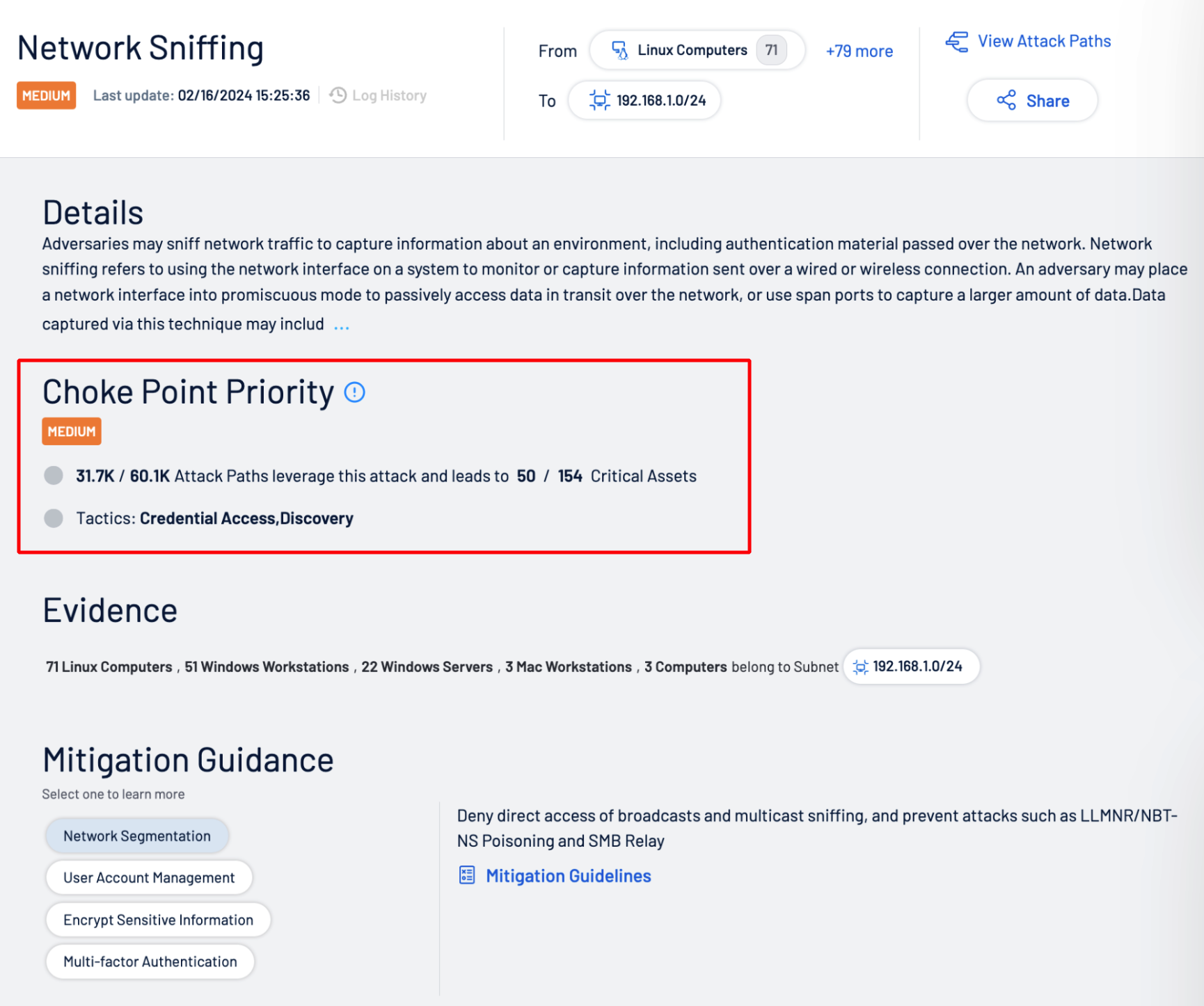The image size is (1204, 1006).
Task: Select the User Account Management option
Action: (x=149, y=877)
